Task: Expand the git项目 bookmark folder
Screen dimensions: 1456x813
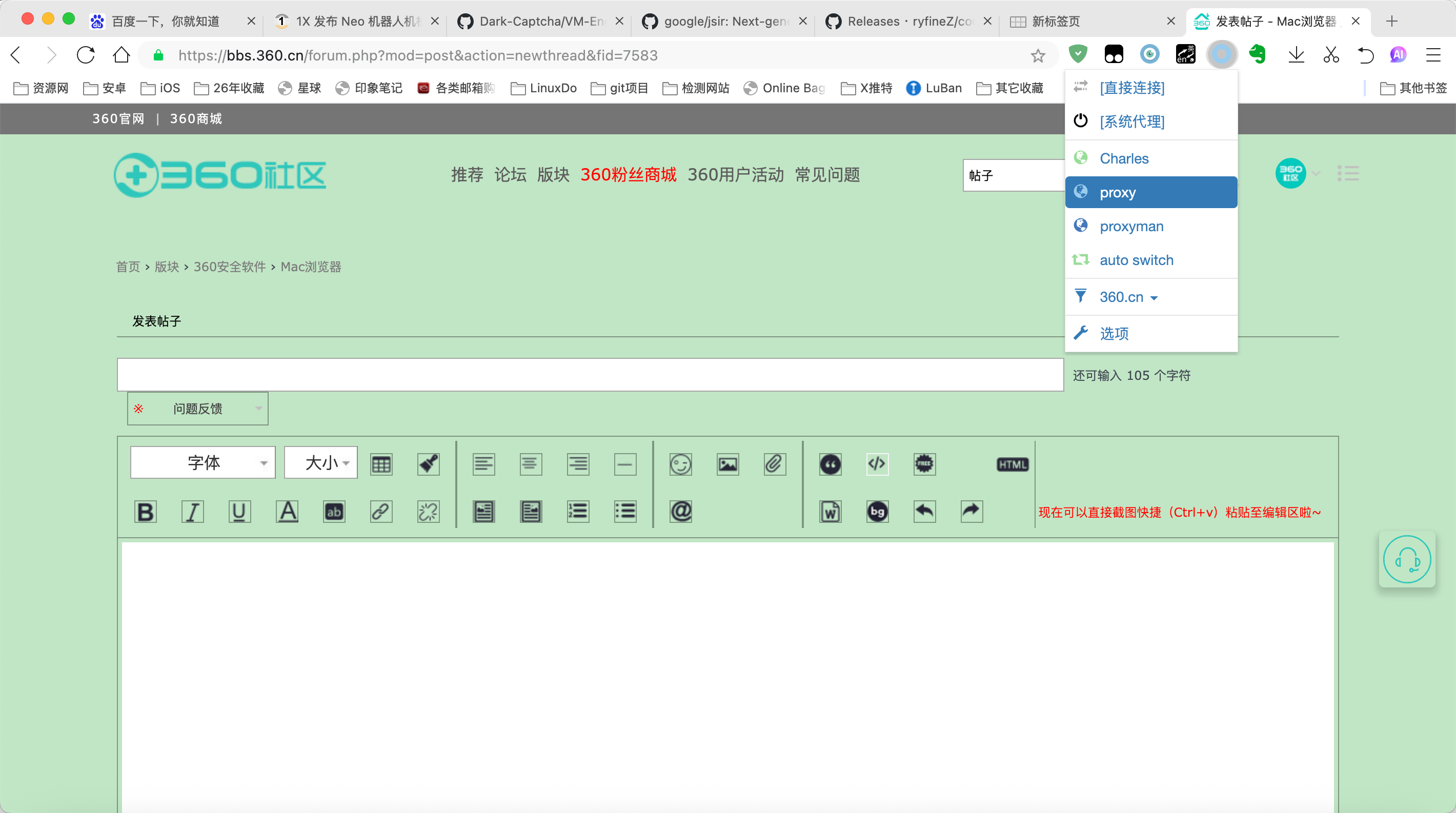Action: [x=619, y=88]
